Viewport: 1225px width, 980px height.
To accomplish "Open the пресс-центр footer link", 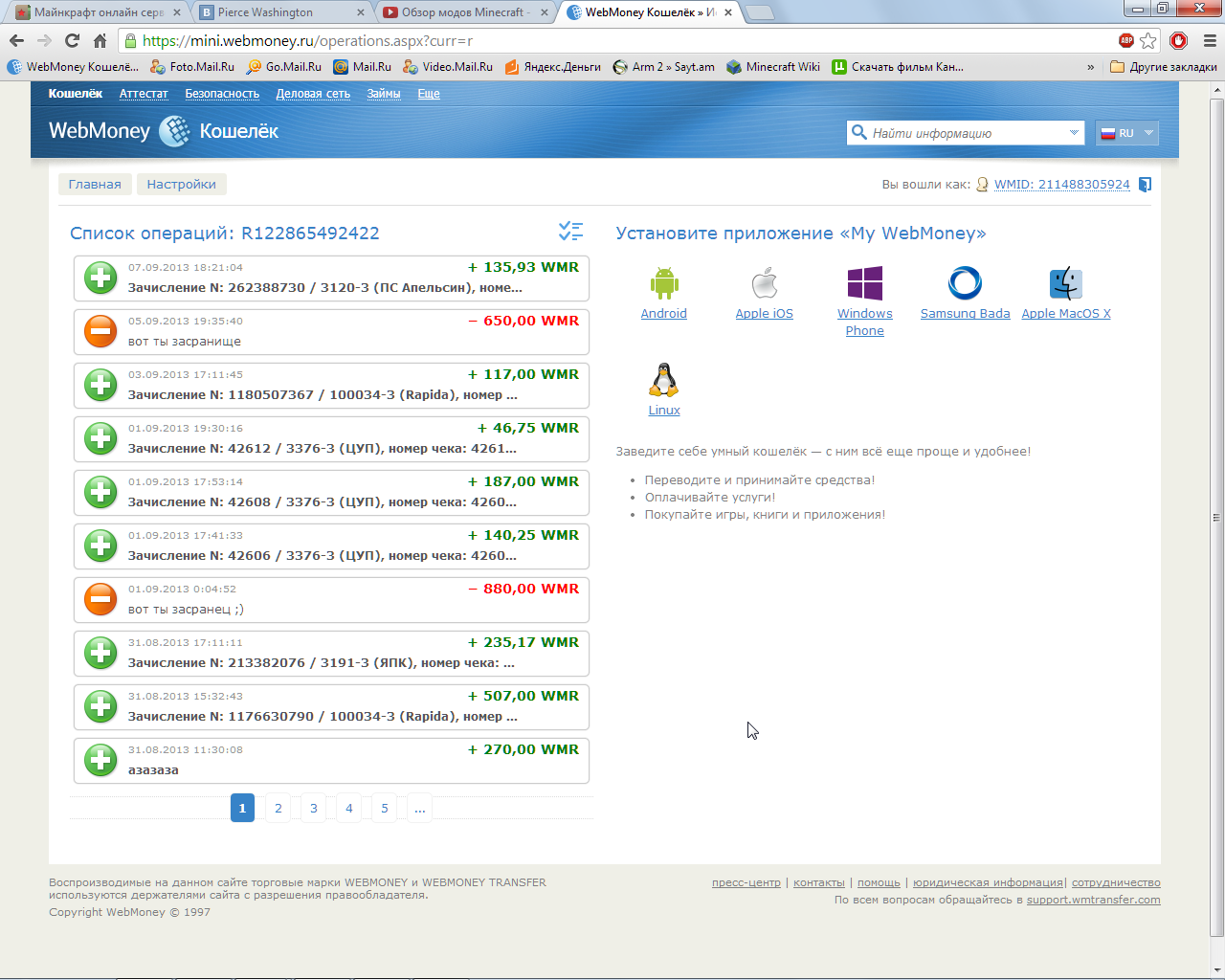I will 746,882.
